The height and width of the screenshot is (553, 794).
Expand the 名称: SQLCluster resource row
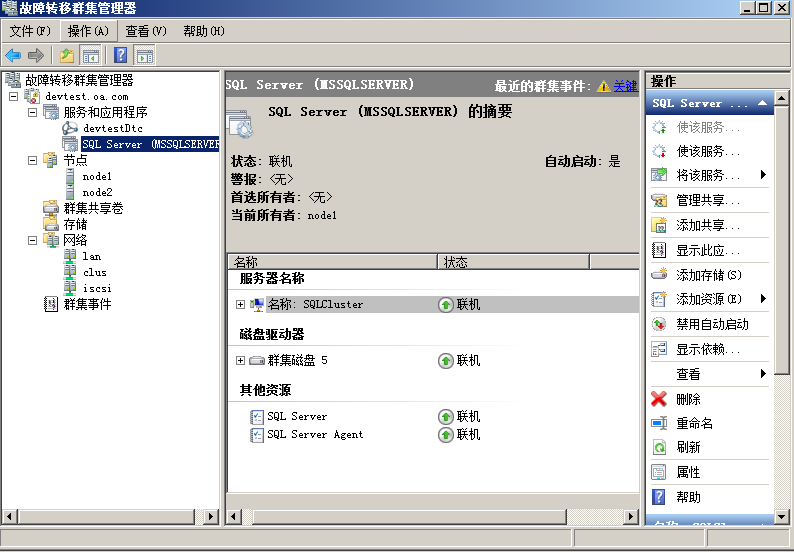[x=241, y=304]
